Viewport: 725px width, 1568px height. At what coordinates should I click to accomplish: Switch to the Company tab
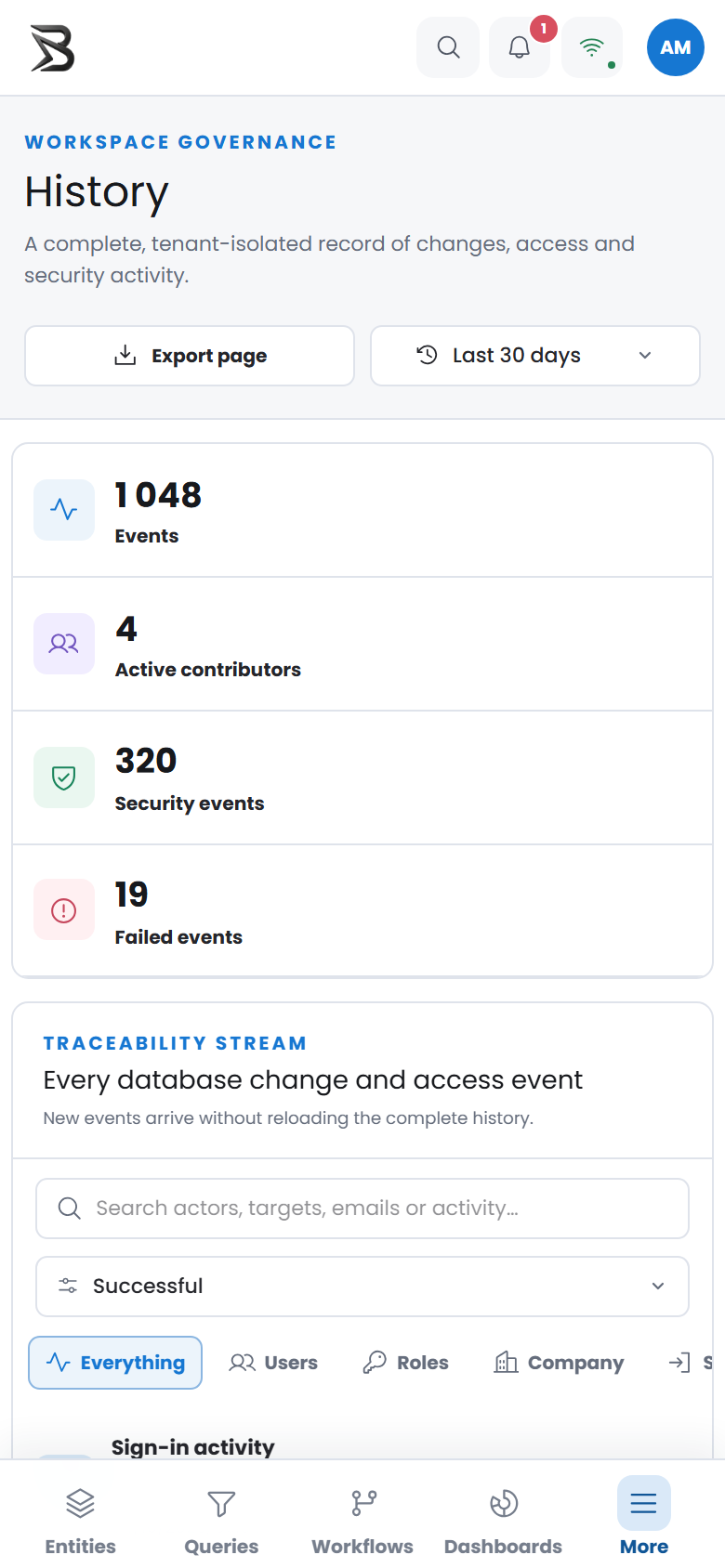(x=559, y=1363)
